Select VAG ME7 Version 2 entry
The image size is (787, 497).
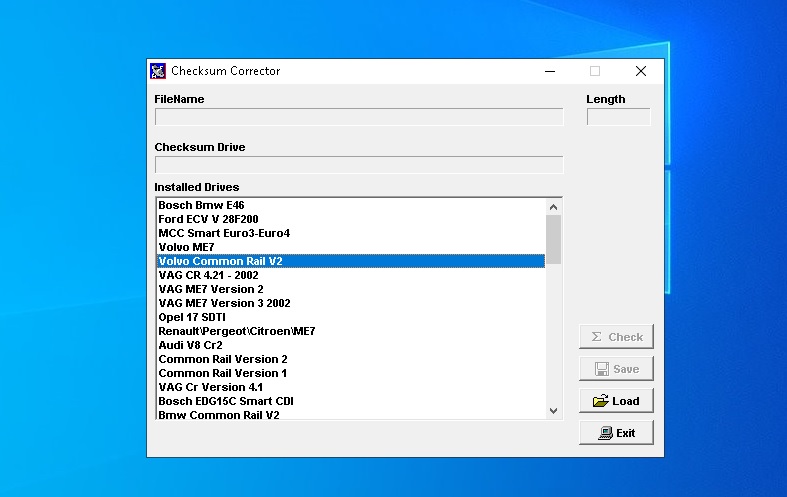(211, 289)
